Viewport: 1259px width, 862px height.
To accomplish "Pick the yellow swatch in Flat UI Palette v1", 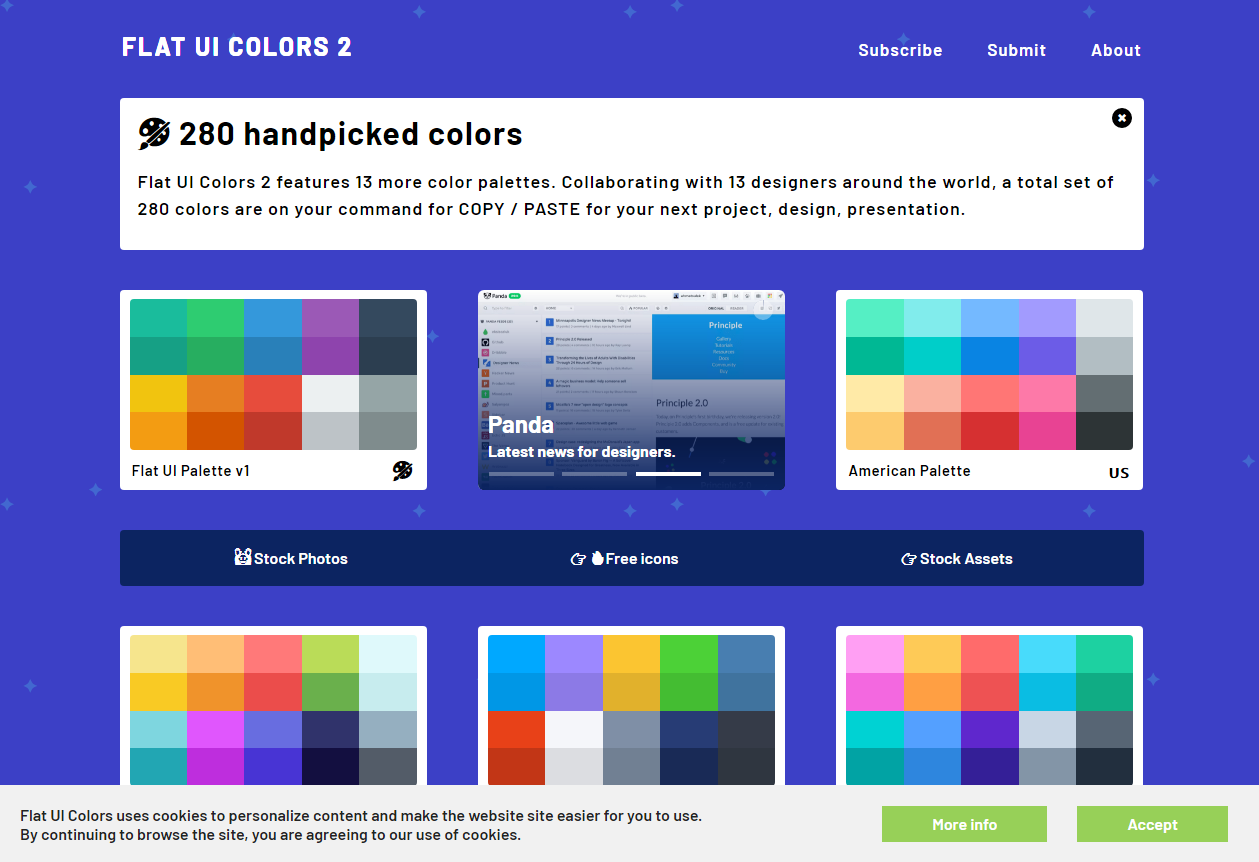I will coord(158,393).
